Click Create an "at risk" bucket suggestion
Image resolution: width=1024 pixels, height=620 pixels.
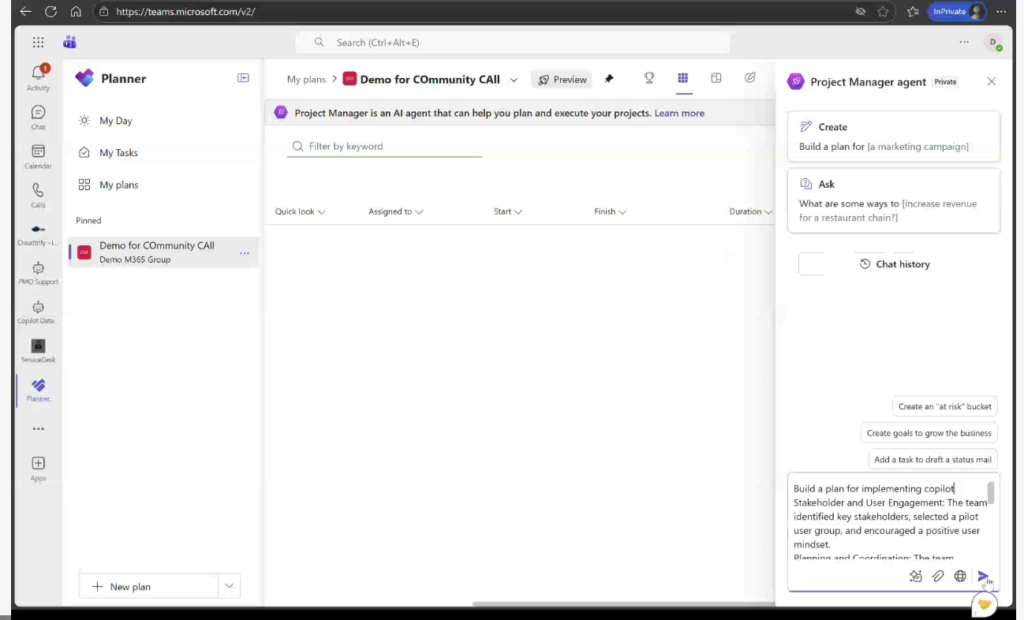[944, 406]
